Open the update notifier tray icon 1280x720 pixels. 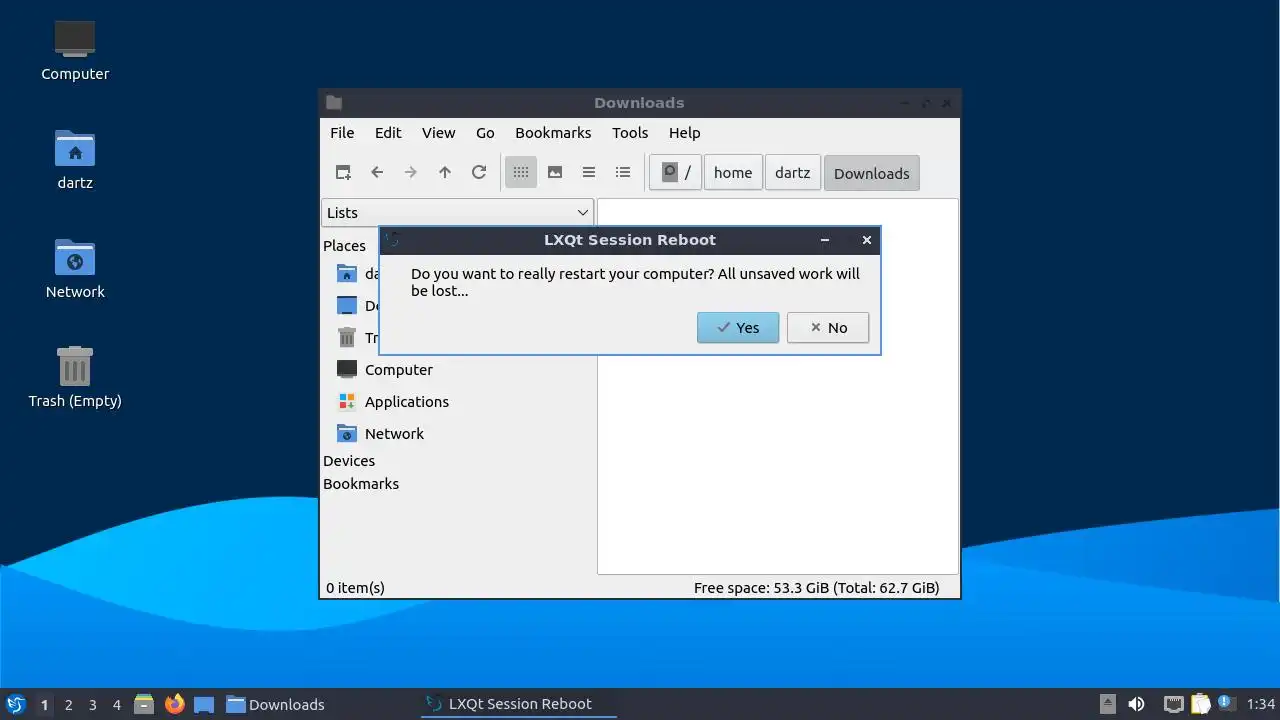click(x=1227, y=704)
